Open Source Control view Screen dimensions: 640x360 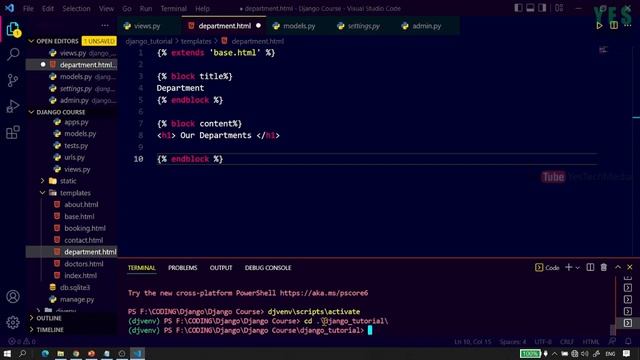point(13,80)
